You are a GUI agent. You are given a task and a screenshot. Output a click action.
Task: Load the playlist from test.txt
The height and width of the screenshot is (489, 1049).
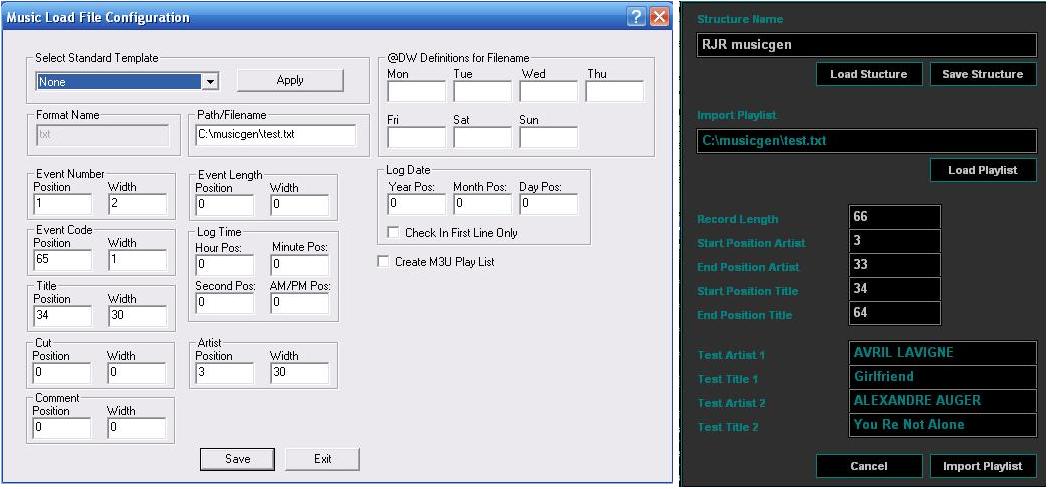[x=983, y=170]
